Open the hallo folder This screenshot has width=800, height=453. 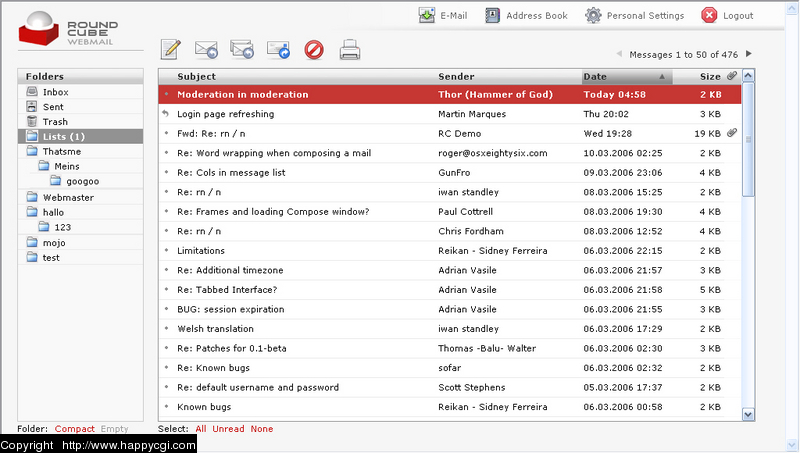tap(53, 212)
